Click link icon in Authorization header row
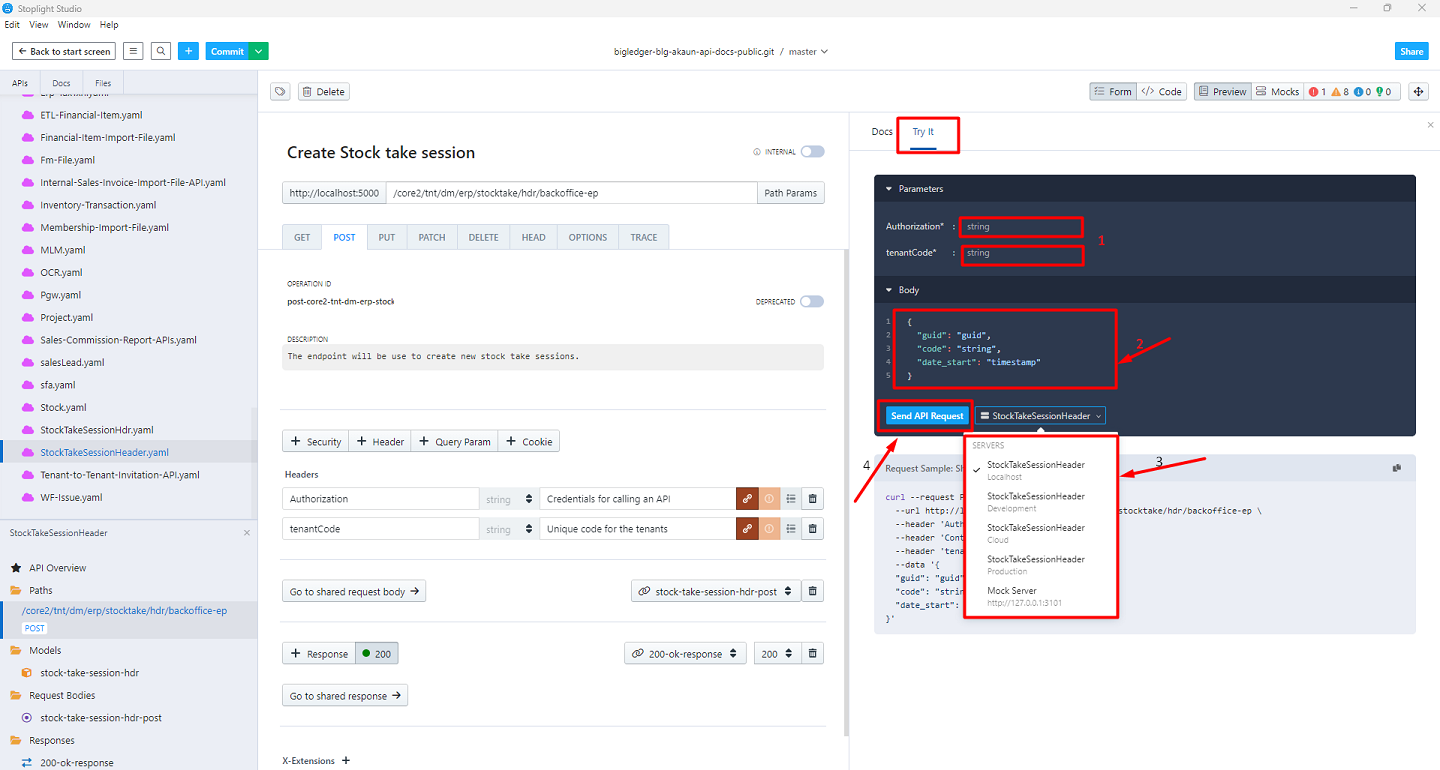The height and width of the screenshot is (770, 1440). coord(747,499)
